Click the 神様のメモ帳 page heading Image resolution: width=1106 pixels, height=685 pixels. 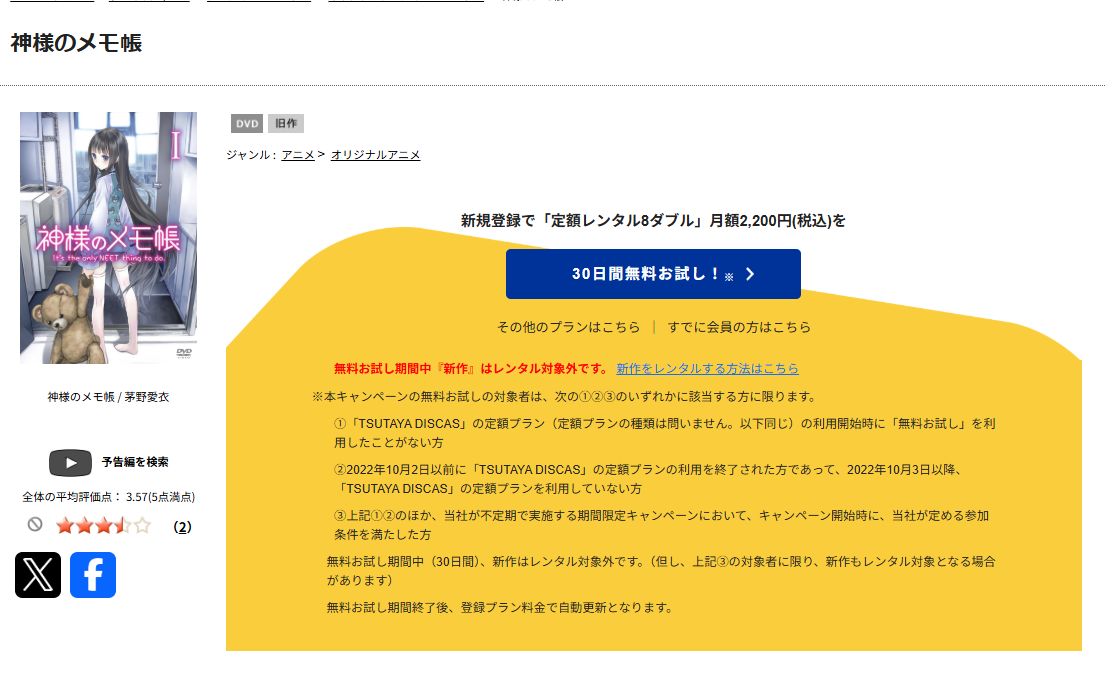tap(76, 43)
